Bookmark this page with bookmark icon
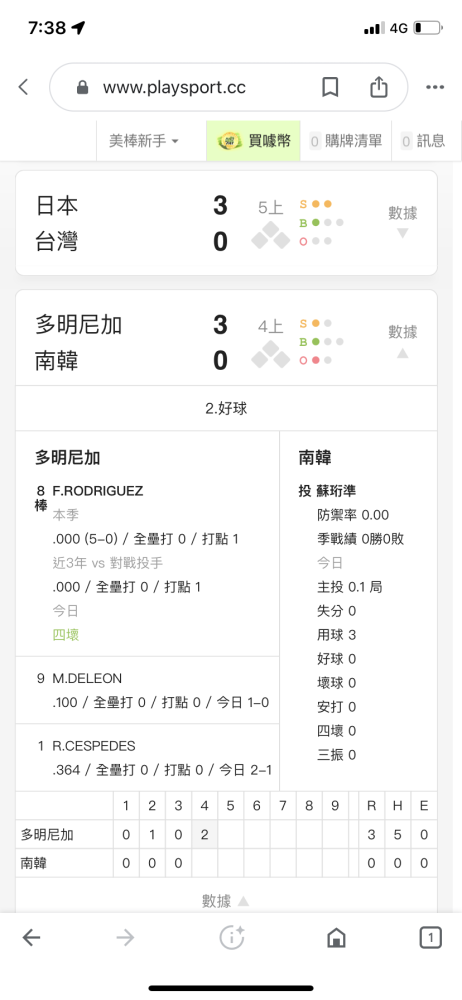The image size is (462, 1000). coord(330,87)
